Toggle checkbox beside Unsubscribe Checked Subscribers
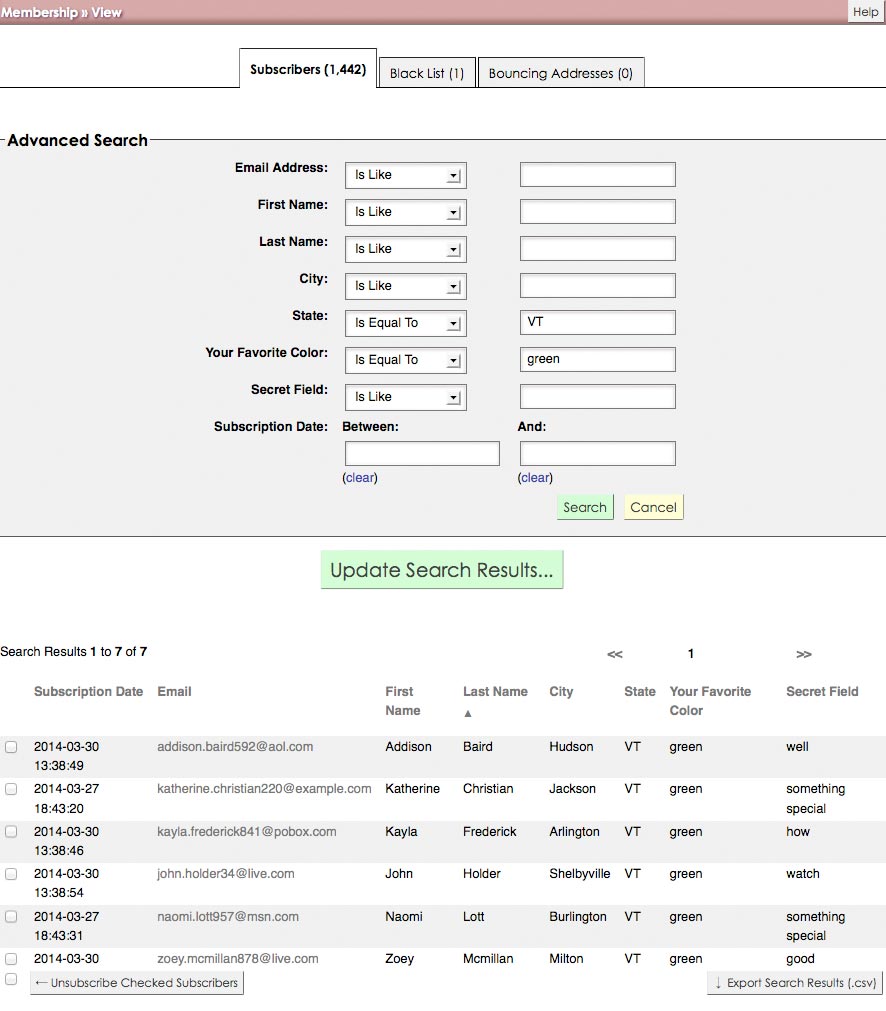 click(11, 979)
